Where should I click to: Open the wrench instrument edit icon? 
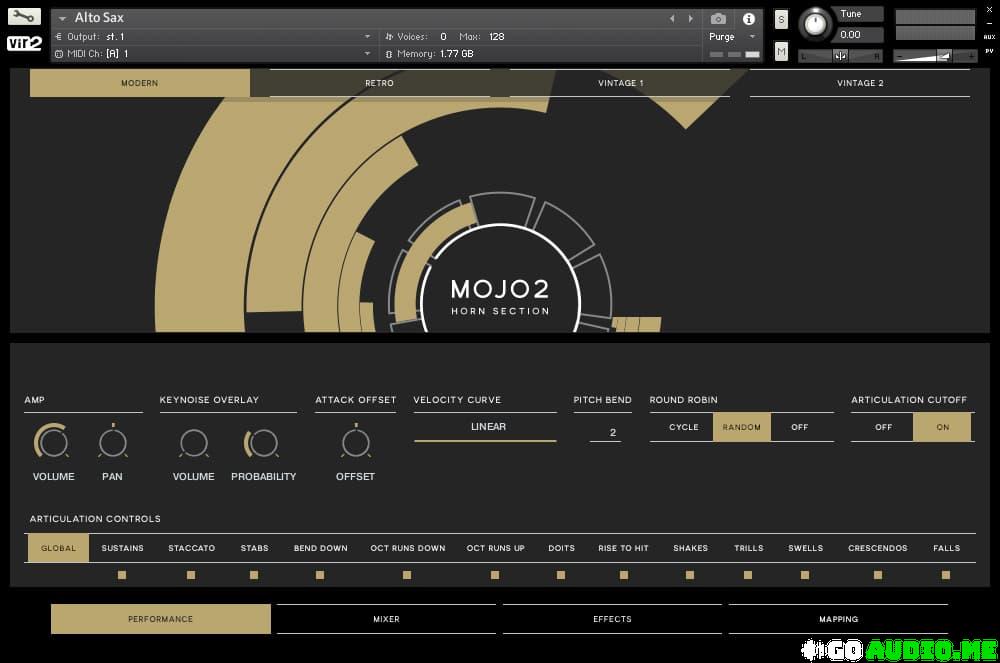click(x=24, y=16)
